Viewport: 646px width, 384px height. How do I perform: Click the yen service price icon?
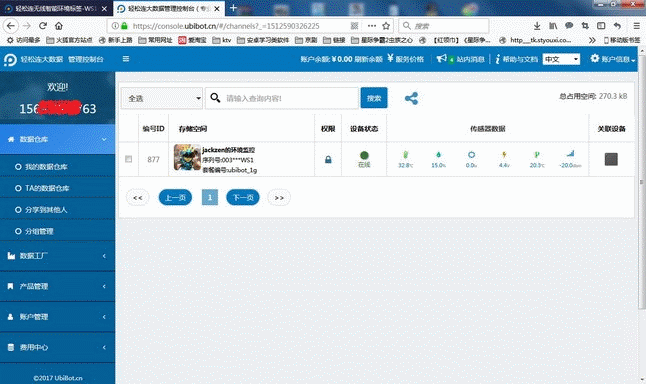pyautogui.click(x=390, y=59)
